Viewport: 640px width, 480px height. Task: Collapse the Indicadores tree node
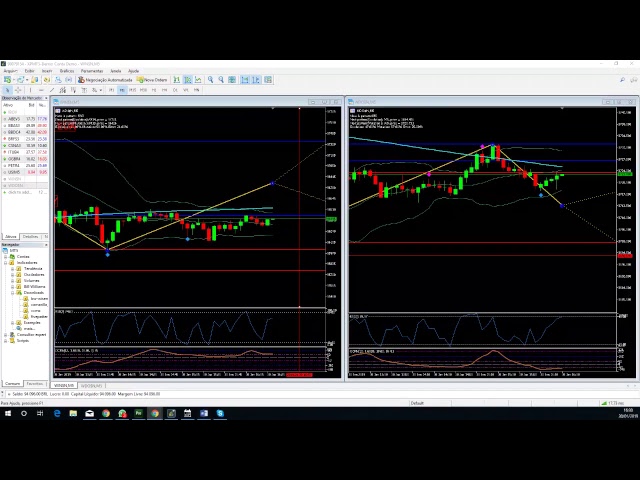click(x=6, y=263)
